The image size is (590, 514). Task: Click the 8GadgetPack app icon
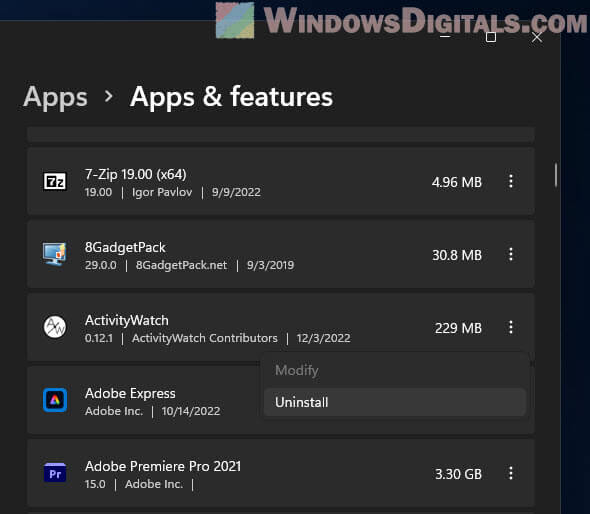(55, 254)
